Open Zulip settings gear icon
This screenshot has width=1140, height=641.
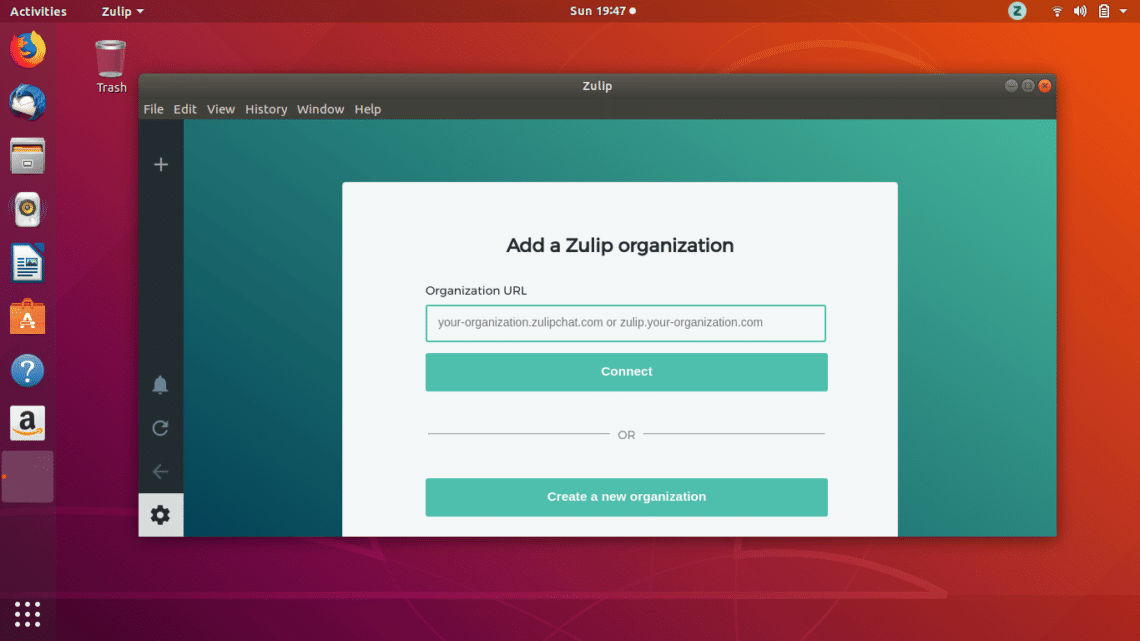(160, 515)
